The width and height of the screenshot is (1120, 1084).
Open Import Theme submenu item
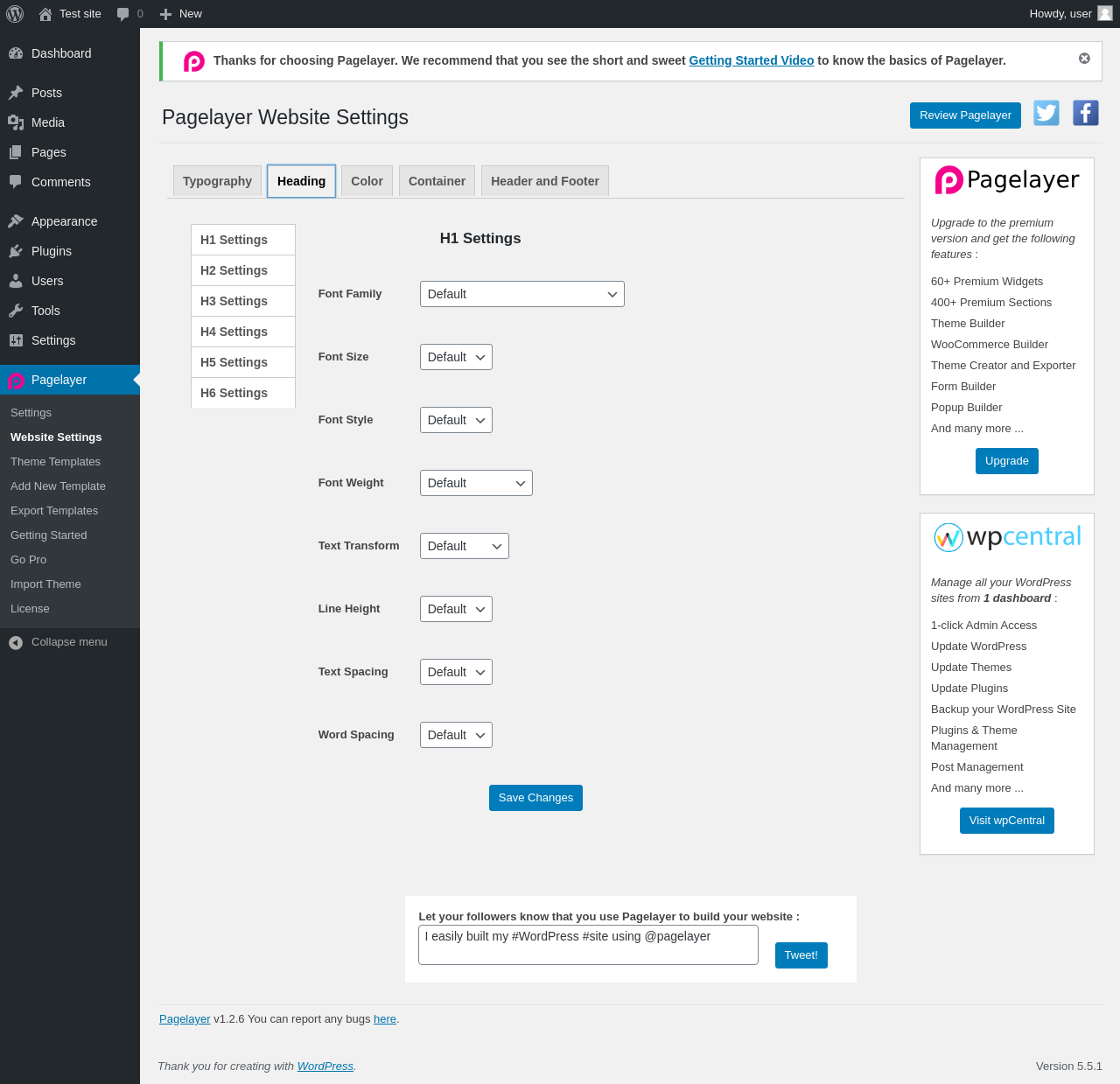(x=45, y=584)
